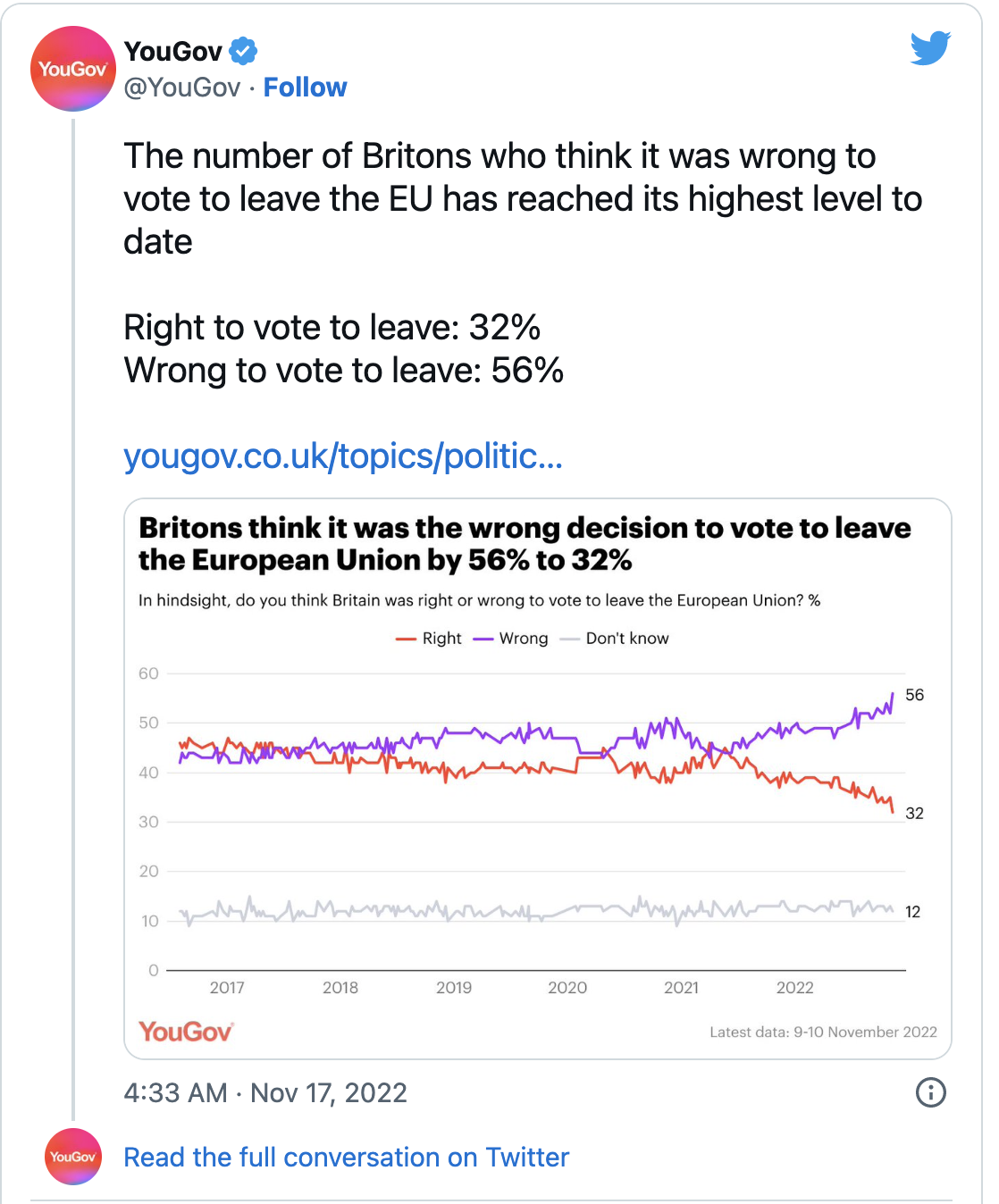
Task: Click the red YouGov logo inside chart
Action: pos(186,1032)
